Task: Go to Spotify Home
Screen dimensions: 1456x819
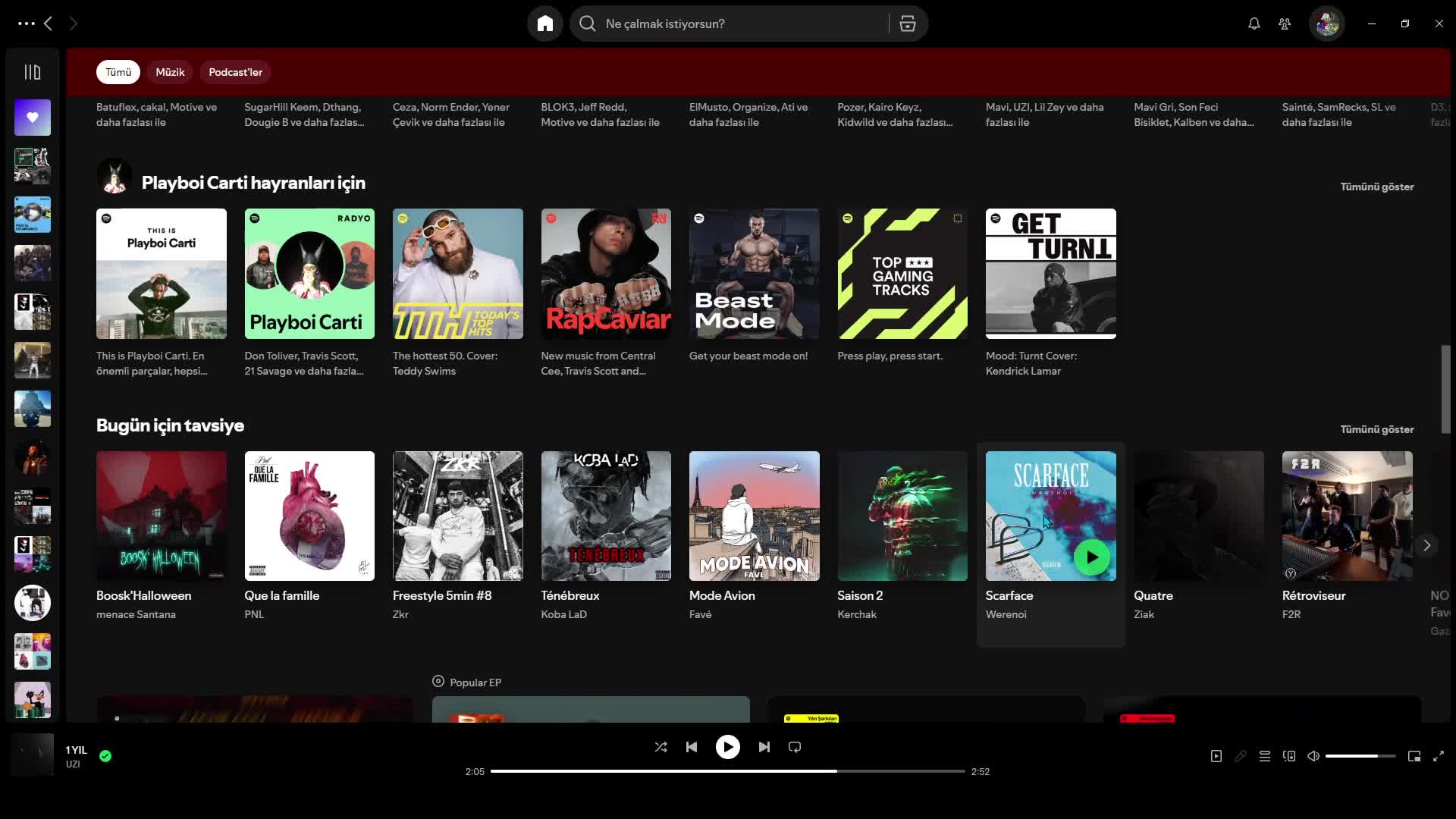Action: [544, 24]
